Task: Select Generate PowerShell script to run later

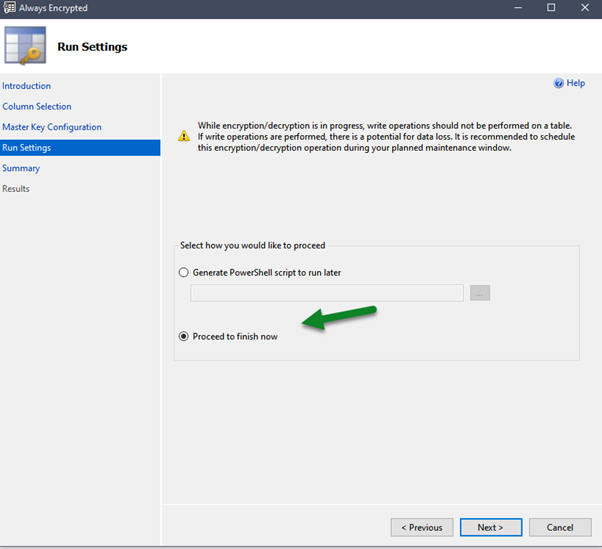Action: (183, 272)
